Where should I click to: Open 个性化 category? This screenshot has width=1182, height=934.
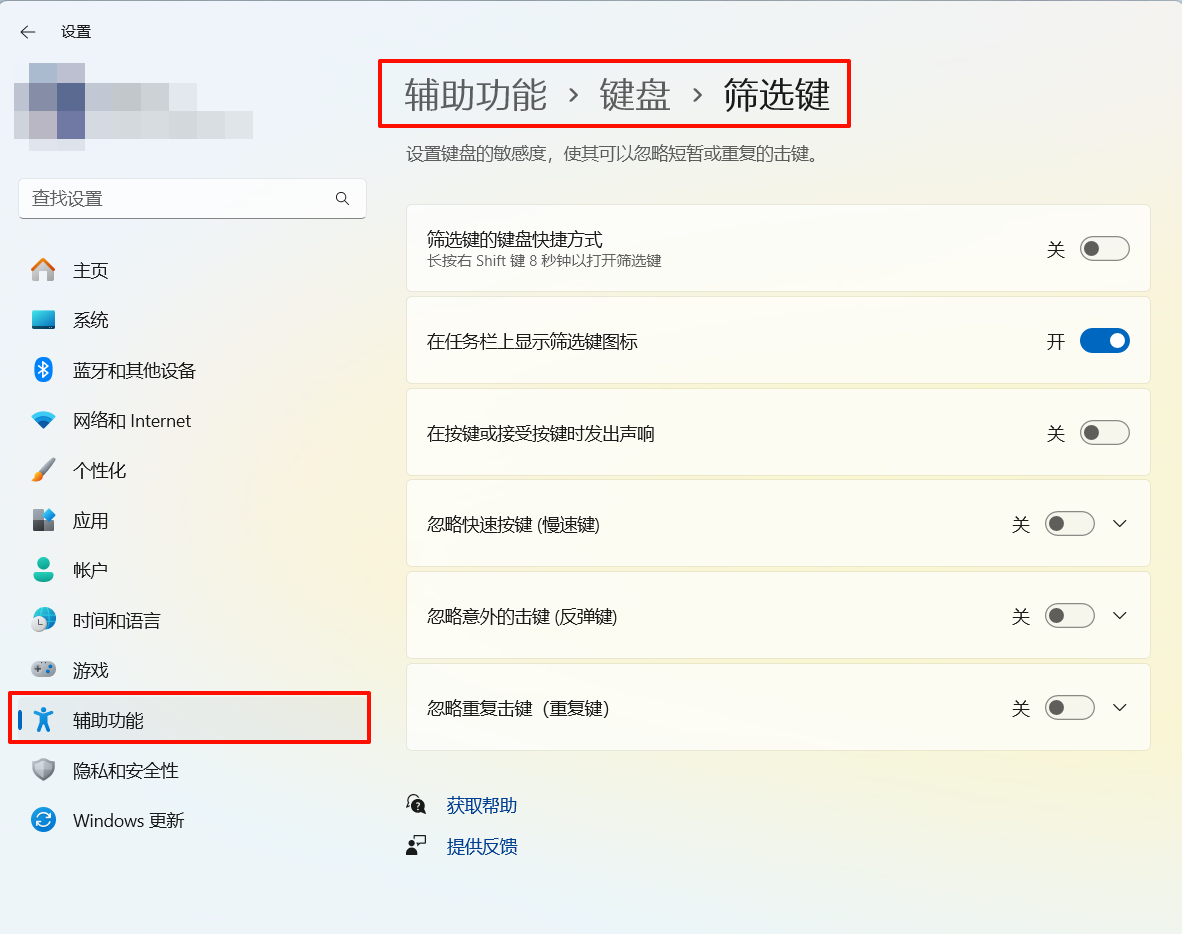(192, 470)
